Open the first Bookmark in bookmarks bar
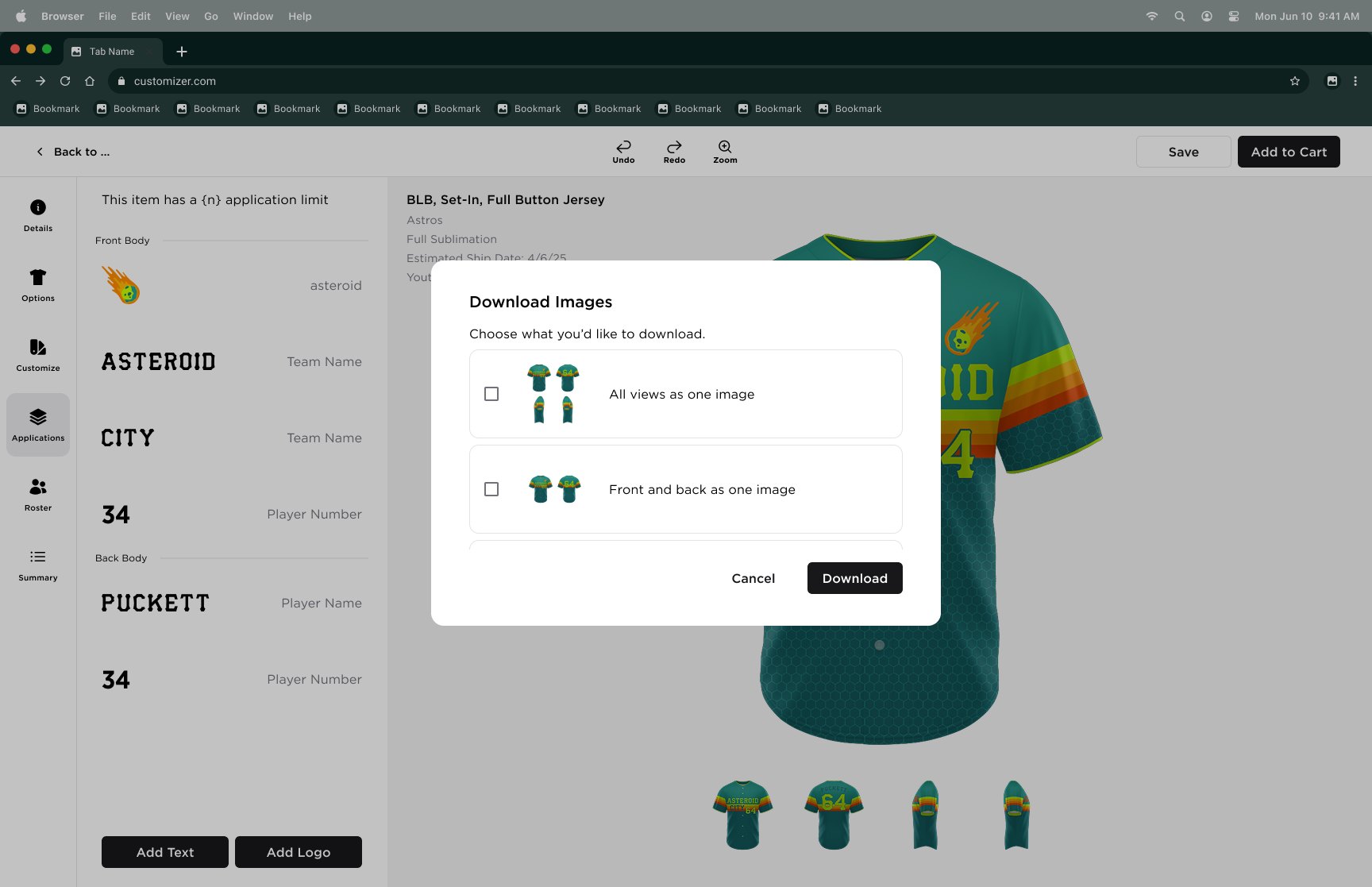Screen dimensions: 1372x887 [48, 109]
